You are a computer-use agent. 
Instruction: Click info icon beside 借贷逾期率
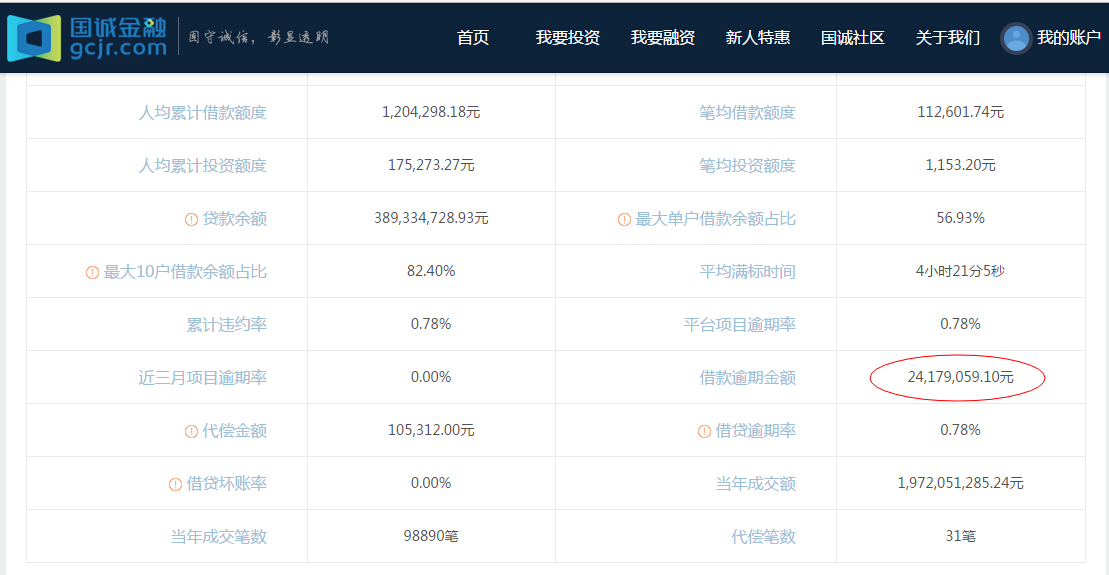[704, 431]
